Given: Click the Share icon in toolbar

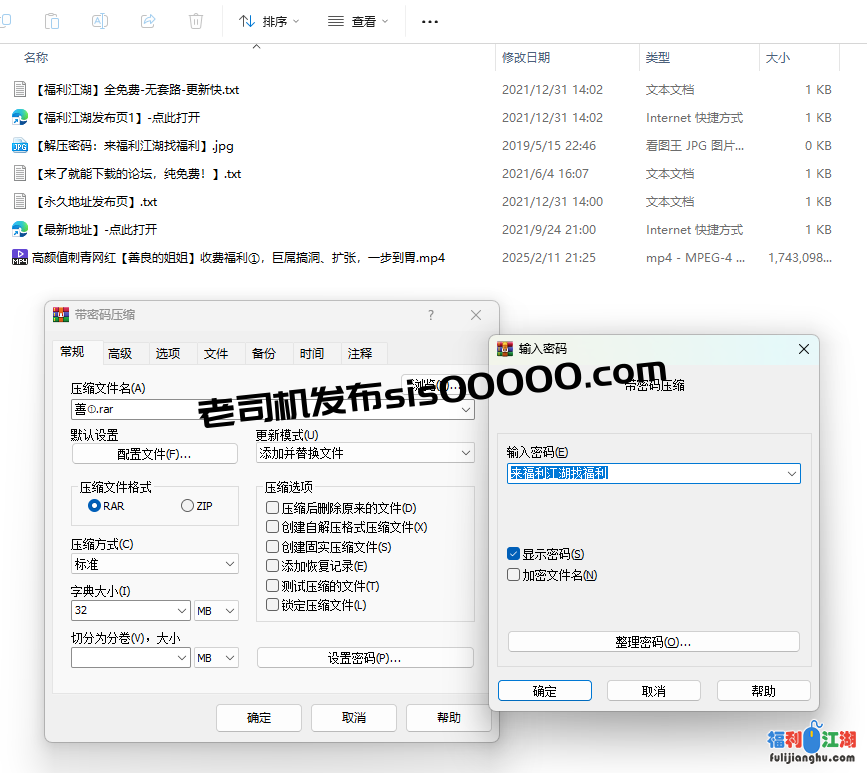Looking at the screenshot, I should [x=148, y=21].
